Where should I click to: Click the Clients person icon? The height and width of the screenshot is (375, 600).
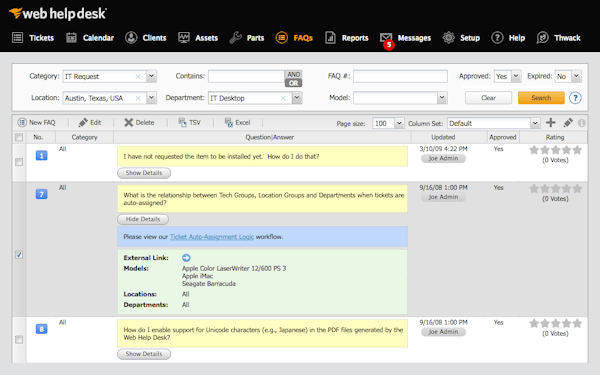[x=131, y=38]
